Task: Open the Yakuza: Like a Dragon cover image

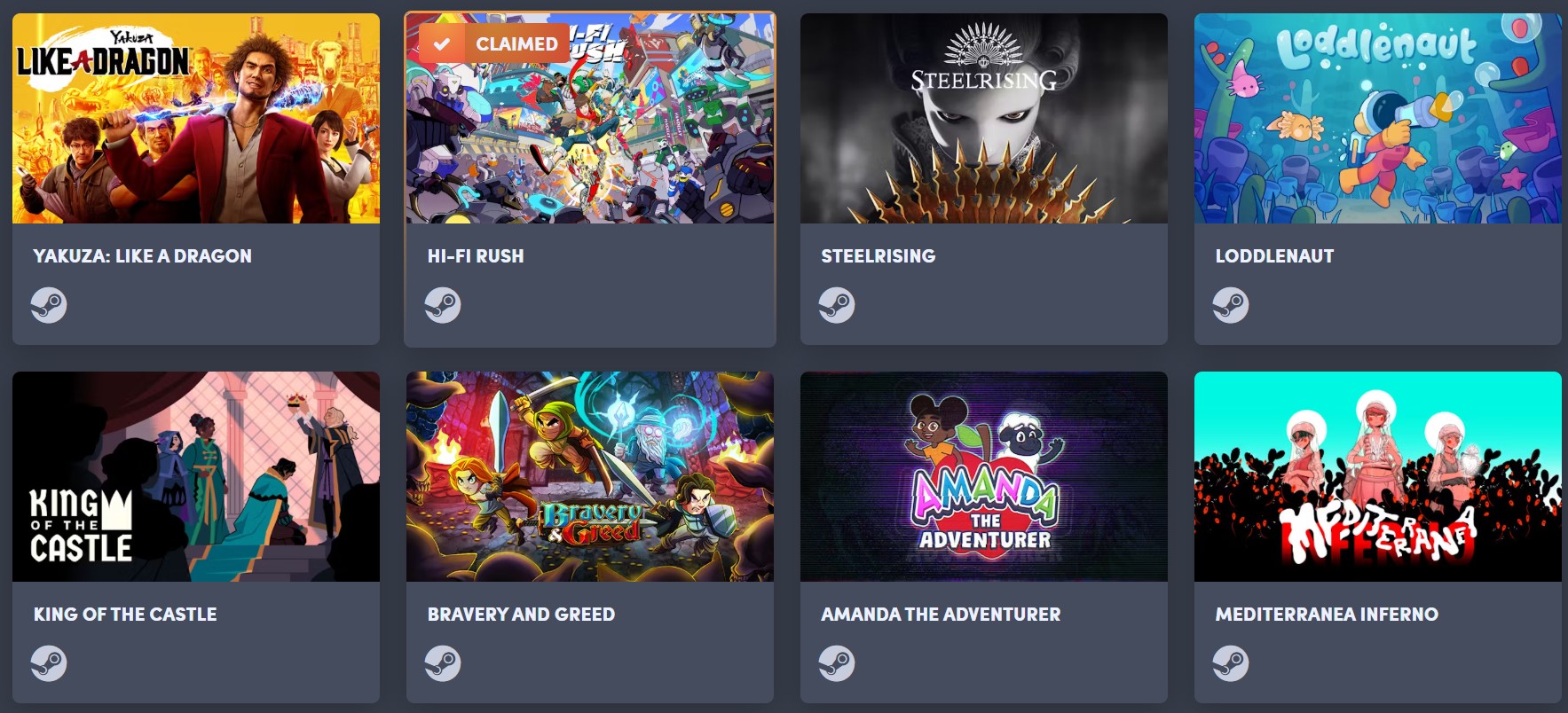Action: pyautogui.click(x=196, y=118)
